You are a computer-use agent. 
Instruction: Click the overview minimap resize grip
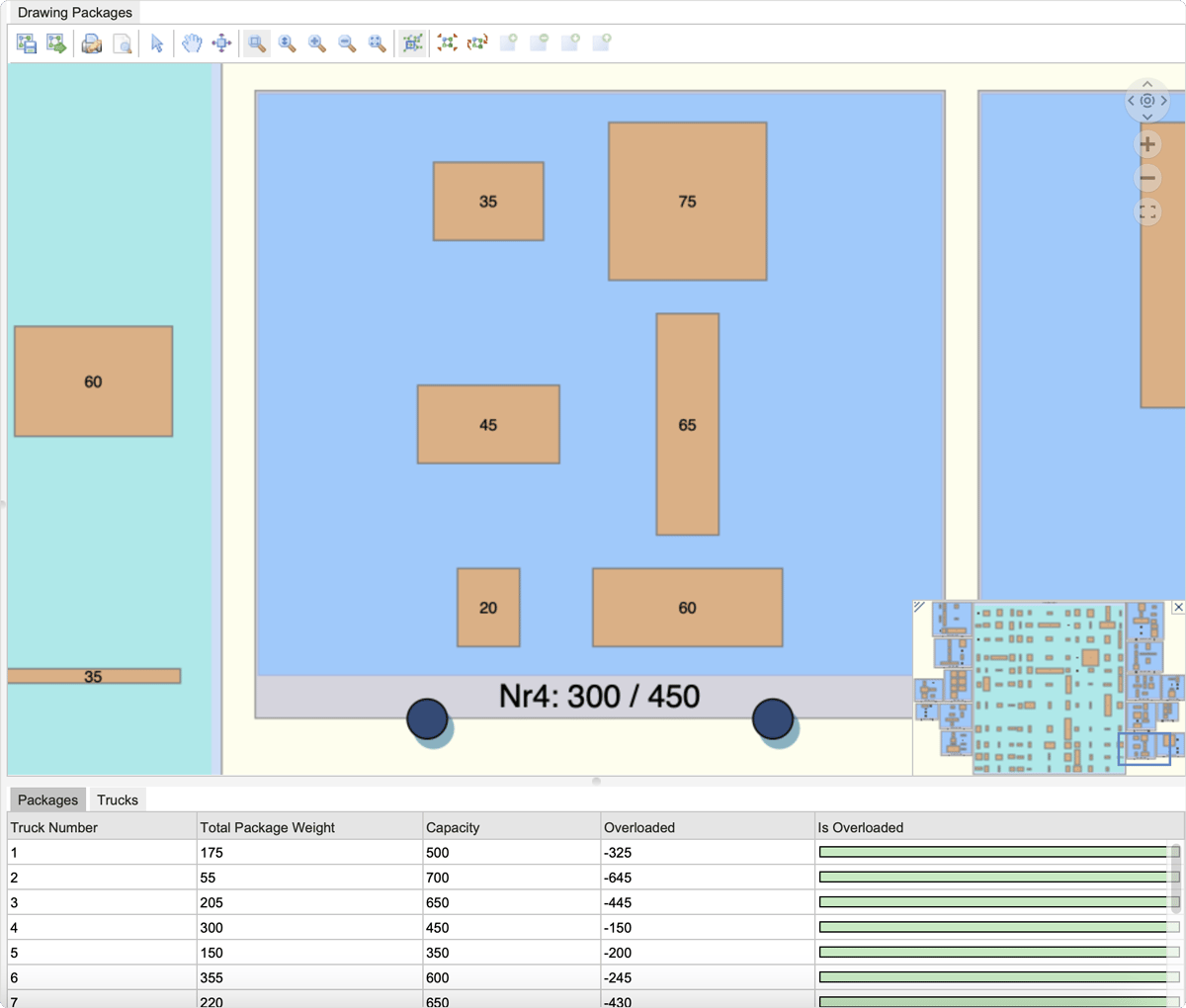pos(919,607)
